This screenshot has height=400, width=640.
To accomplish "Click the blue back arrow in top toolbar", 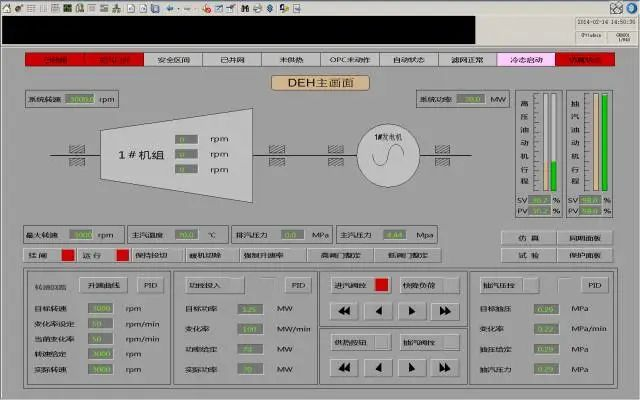I will tap(170, 8).
